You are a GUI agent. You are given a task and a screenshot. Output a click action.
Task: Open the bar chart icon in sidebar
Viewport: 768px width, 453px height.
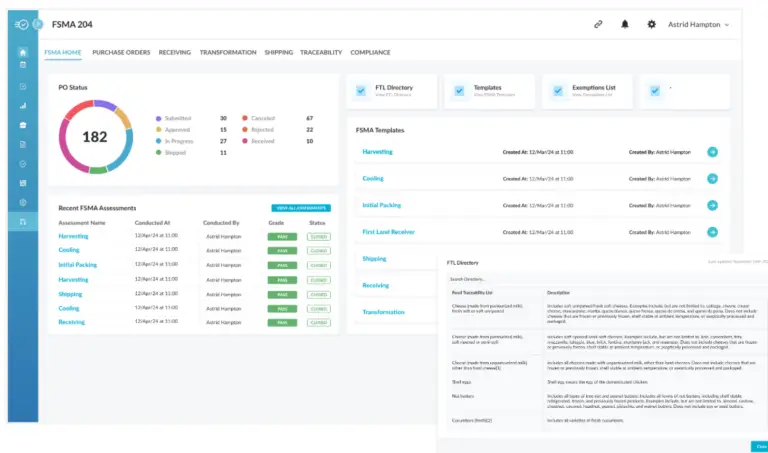point(22,105)
